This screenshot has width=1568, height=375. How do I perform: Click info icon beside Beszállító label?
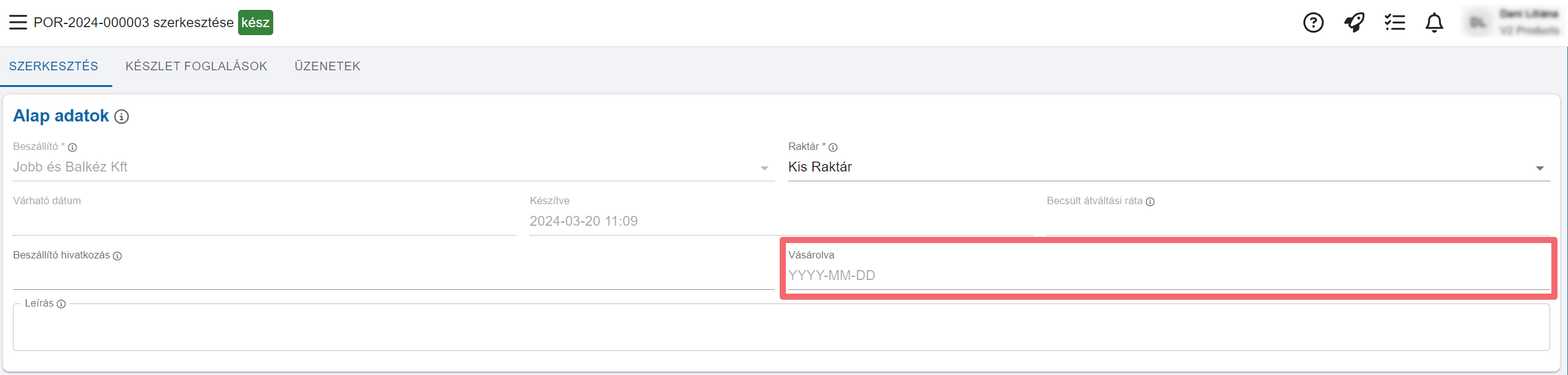[x=72, y=147]
